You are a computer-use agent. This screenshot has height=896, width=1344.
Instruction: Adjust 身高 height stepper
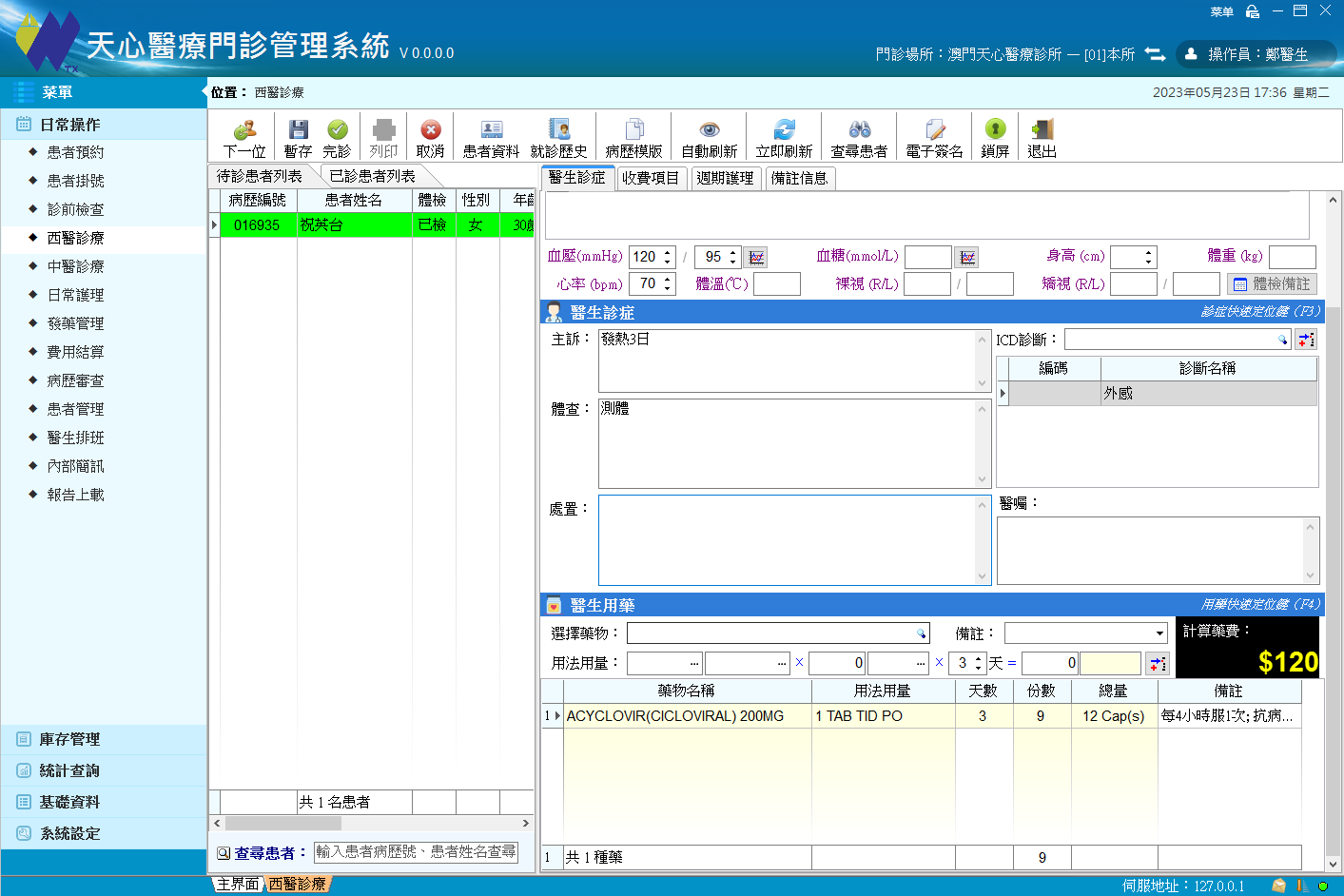pyautogui.click(x=1149, y=258)
